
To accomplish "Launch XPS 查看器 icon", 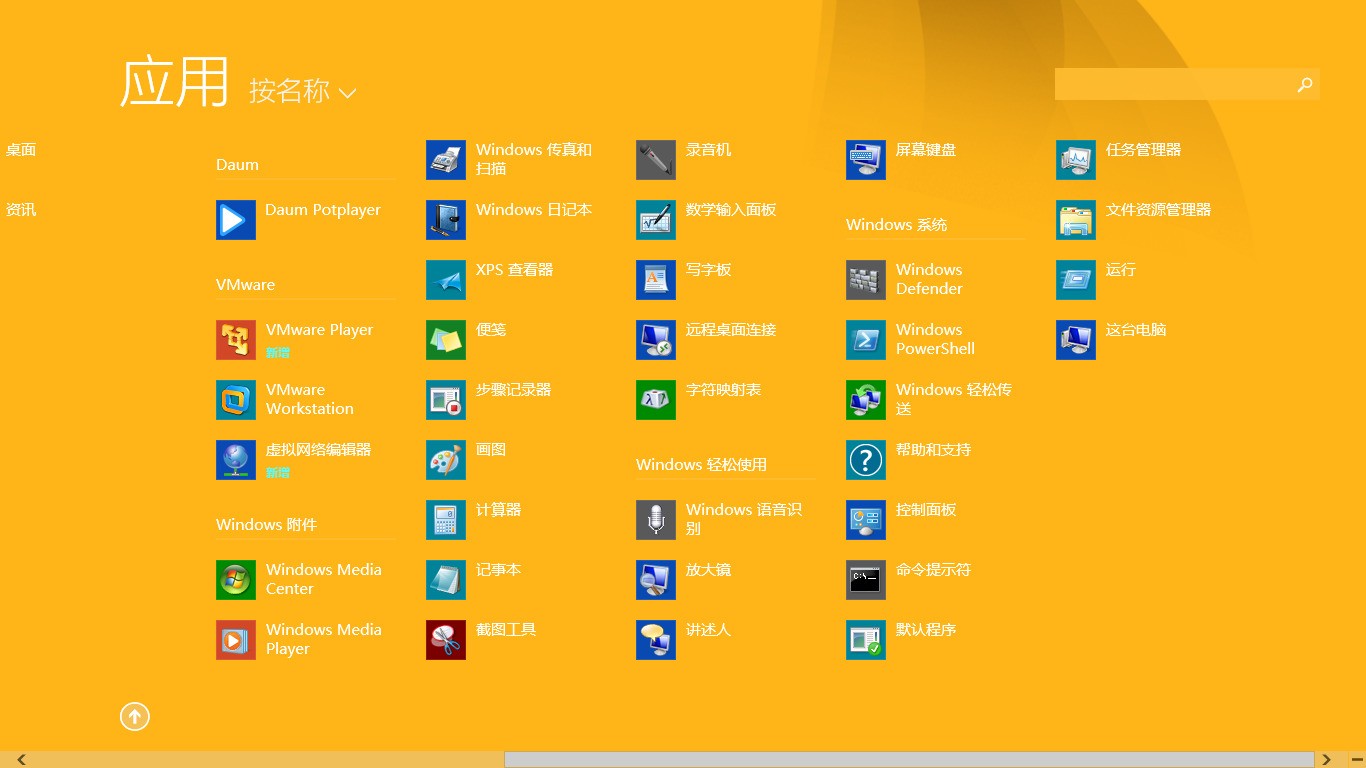I will tap(446, 280).
